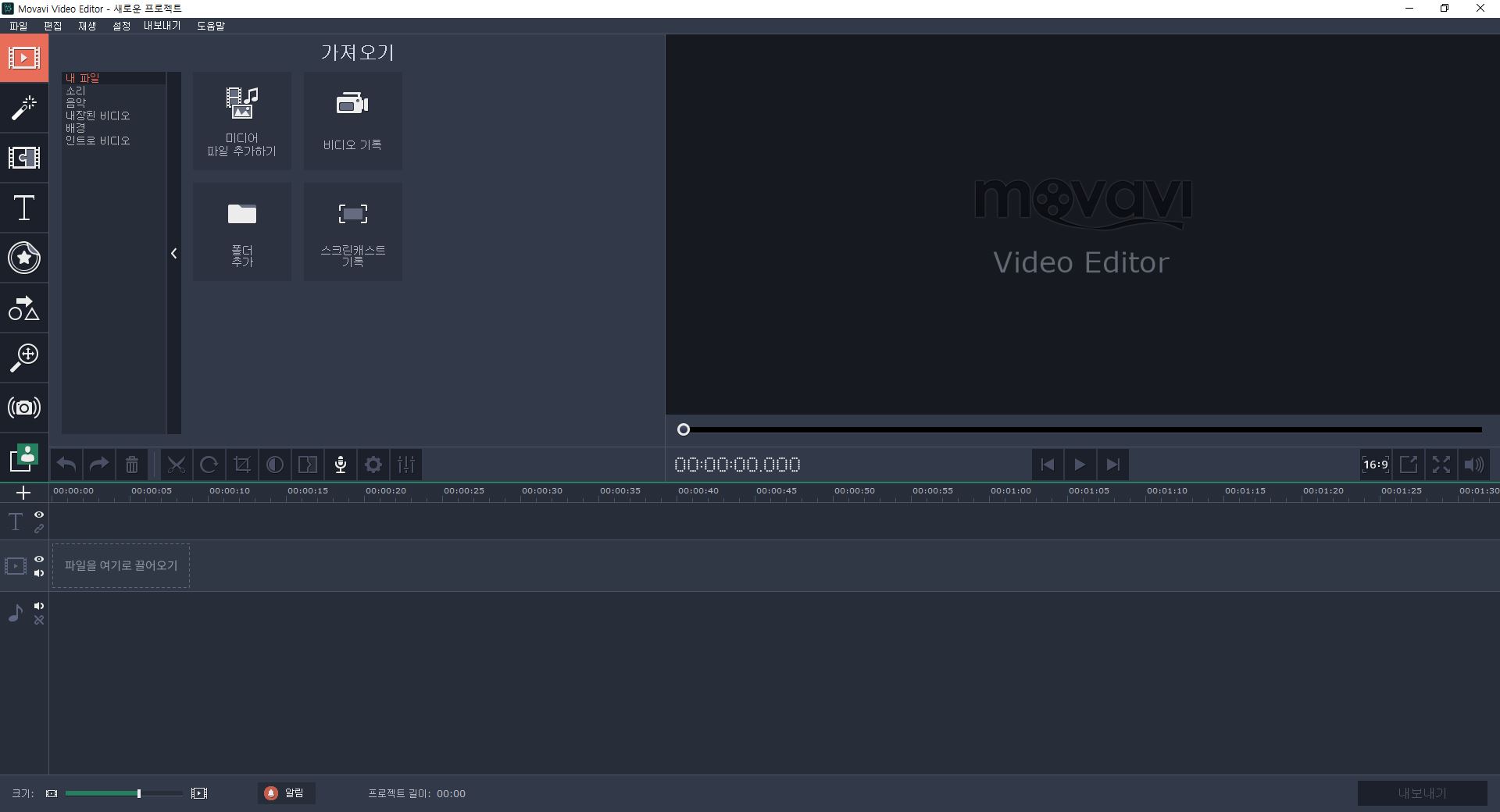Open the Stabilization camera tab
The height and width of the screenshot is (812, 1500).
[24, 408]
